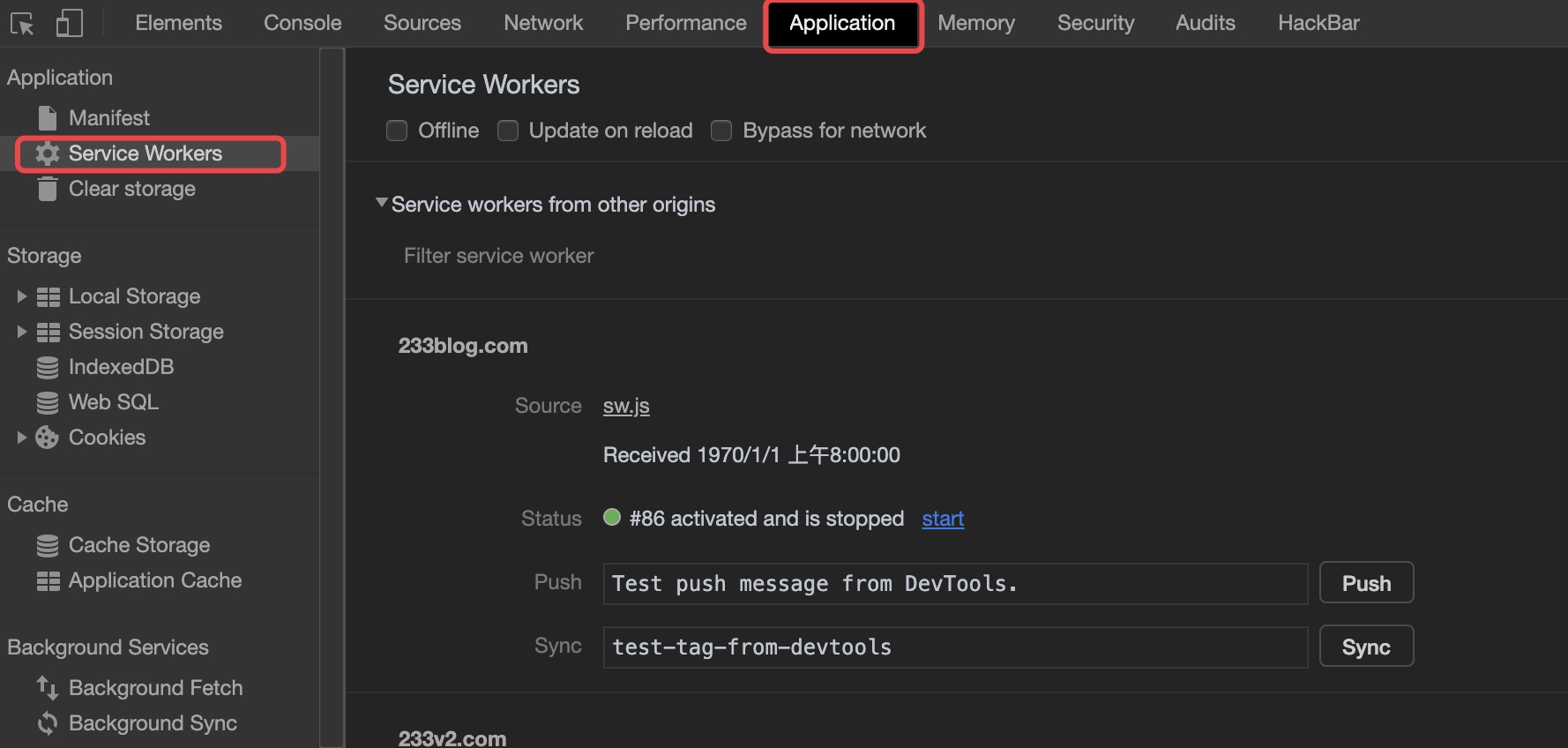Viewport: 1568px width, 748px height.
Task: Toggle the device toolbar icon
Action: (69, 23)
